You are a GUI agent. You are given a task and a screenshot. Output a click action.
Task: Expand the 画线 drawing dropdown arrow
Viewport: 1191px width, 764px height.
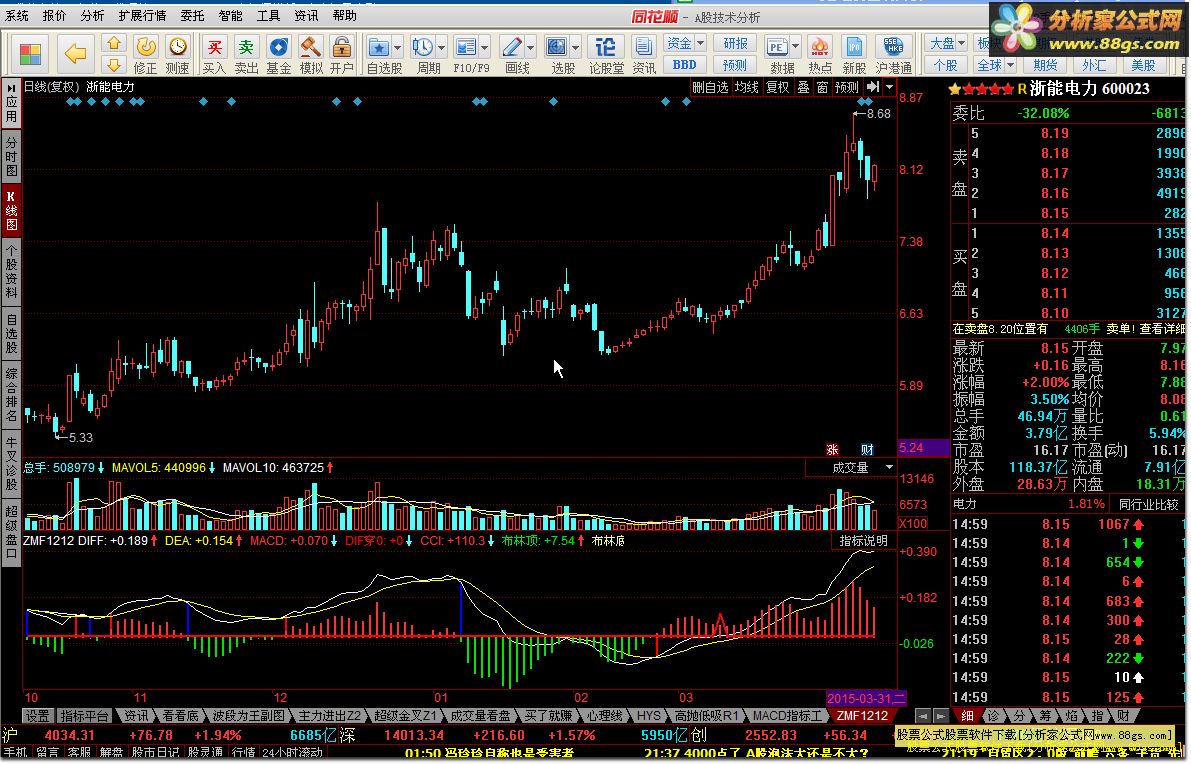(x=531, y=48)
